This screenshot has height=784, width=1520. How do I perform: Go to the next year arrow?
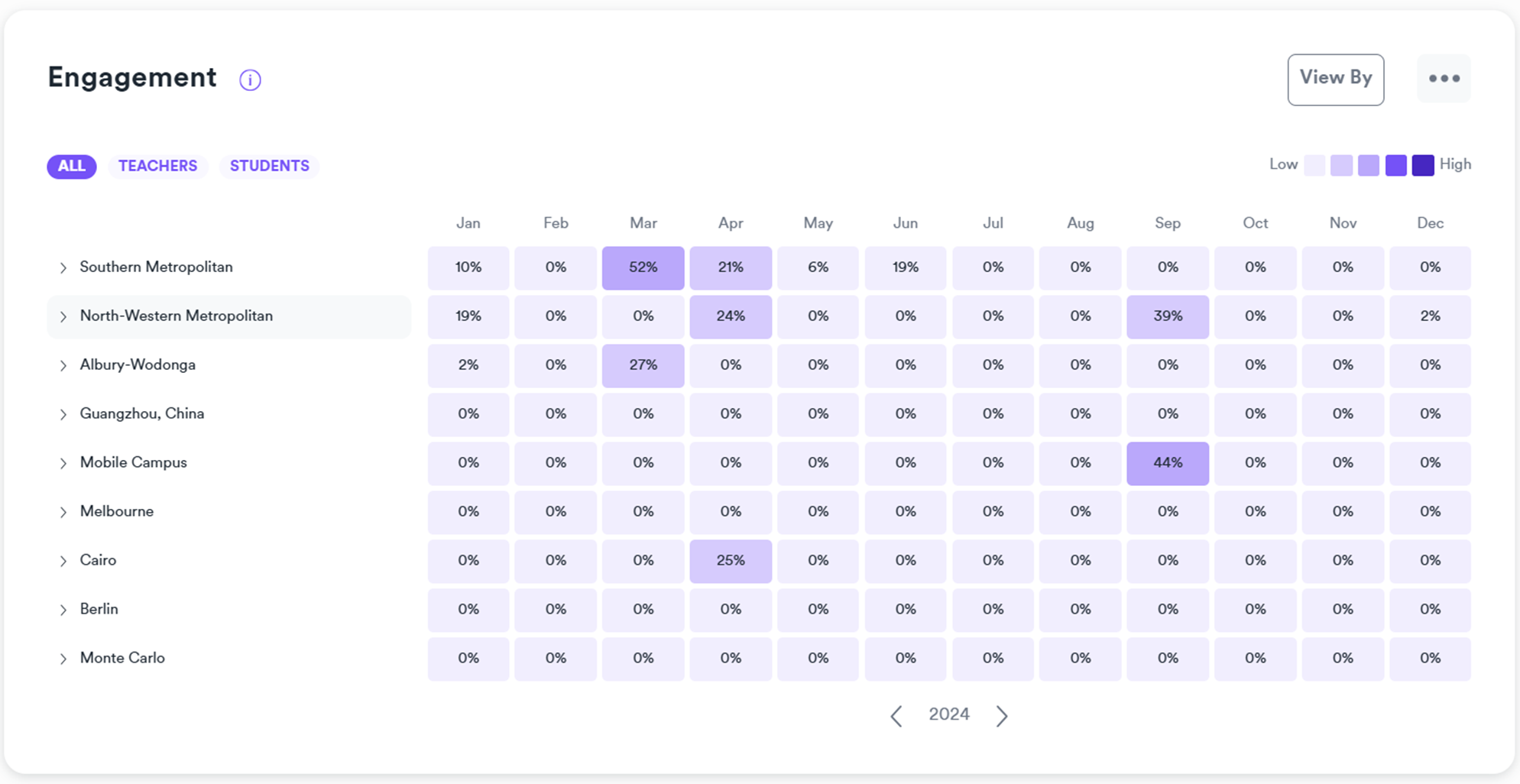tap(1002, 715)
